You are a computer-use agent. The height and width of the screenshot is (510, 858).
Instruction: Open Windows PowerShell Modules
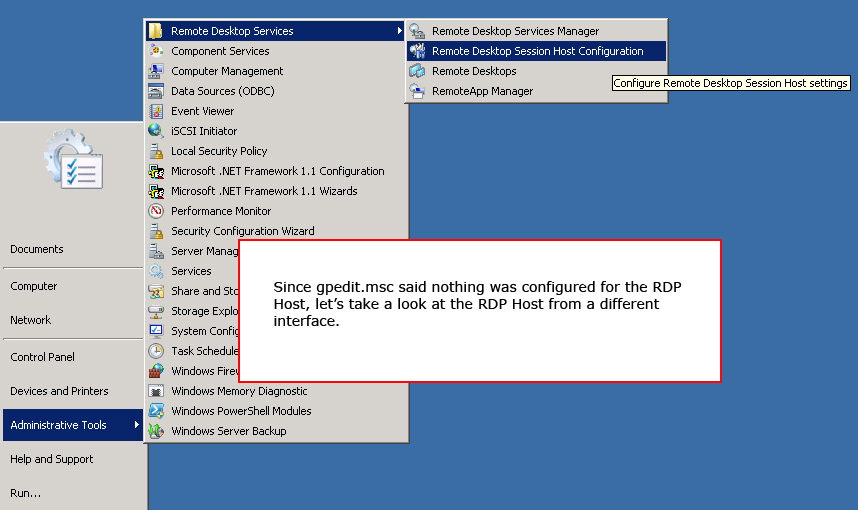point(276,411)
